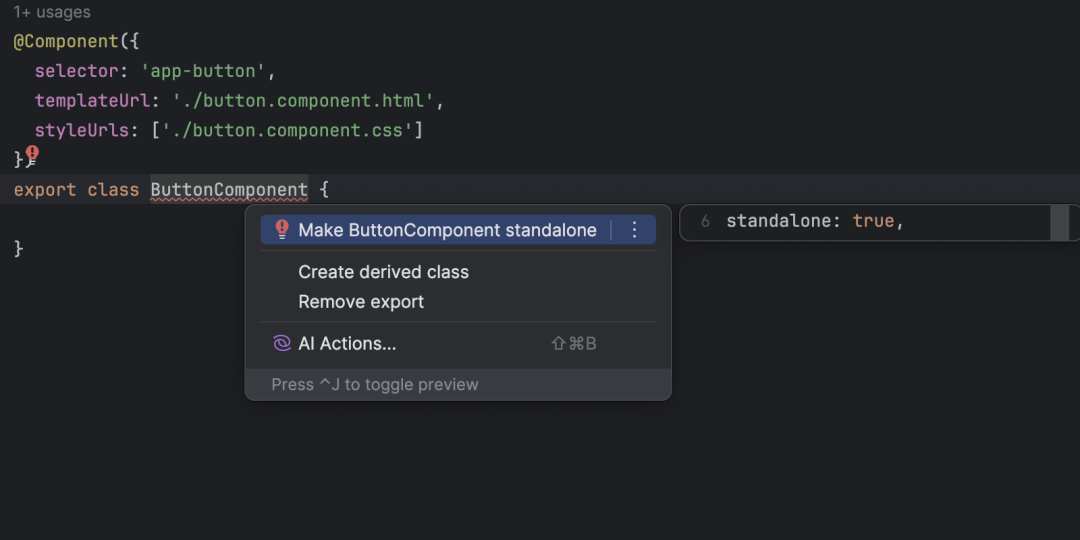The width and height of the screenshot is (1080, 540).
Task: Click the 'app-button' selector string
Action: pos(207,71)
